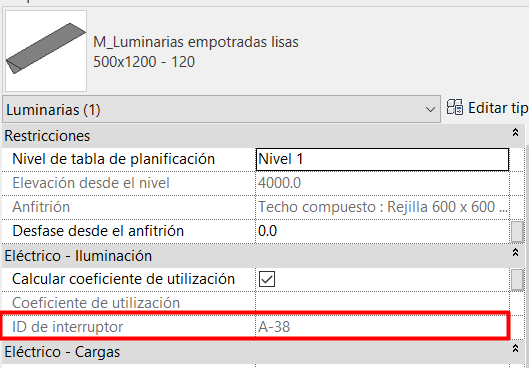
Task: Toggle Calcular coeficiente de utilización checkbox
Action: [267, 279]
